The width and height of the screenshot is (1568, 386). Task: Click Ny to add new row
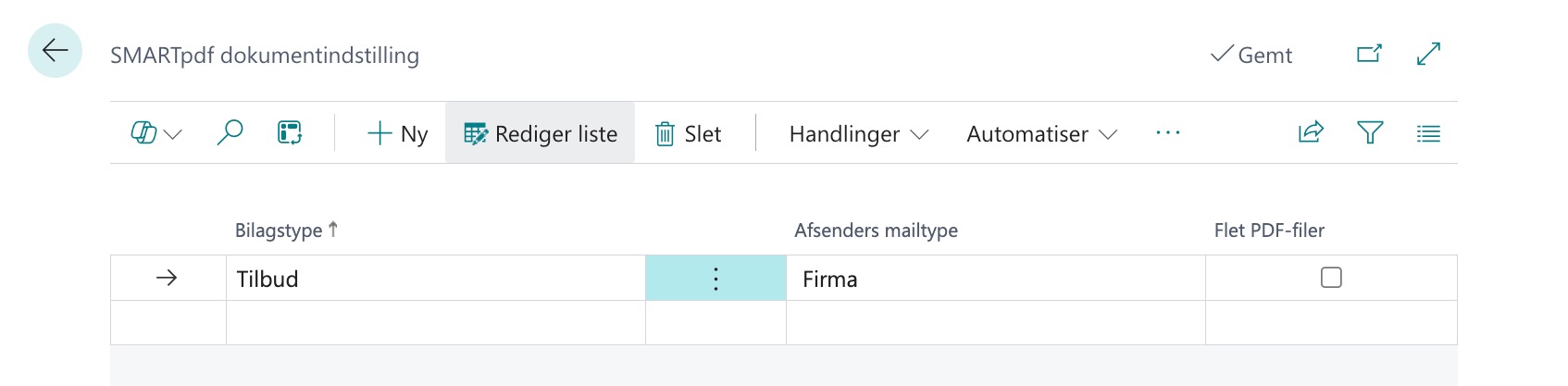(397, 134)
